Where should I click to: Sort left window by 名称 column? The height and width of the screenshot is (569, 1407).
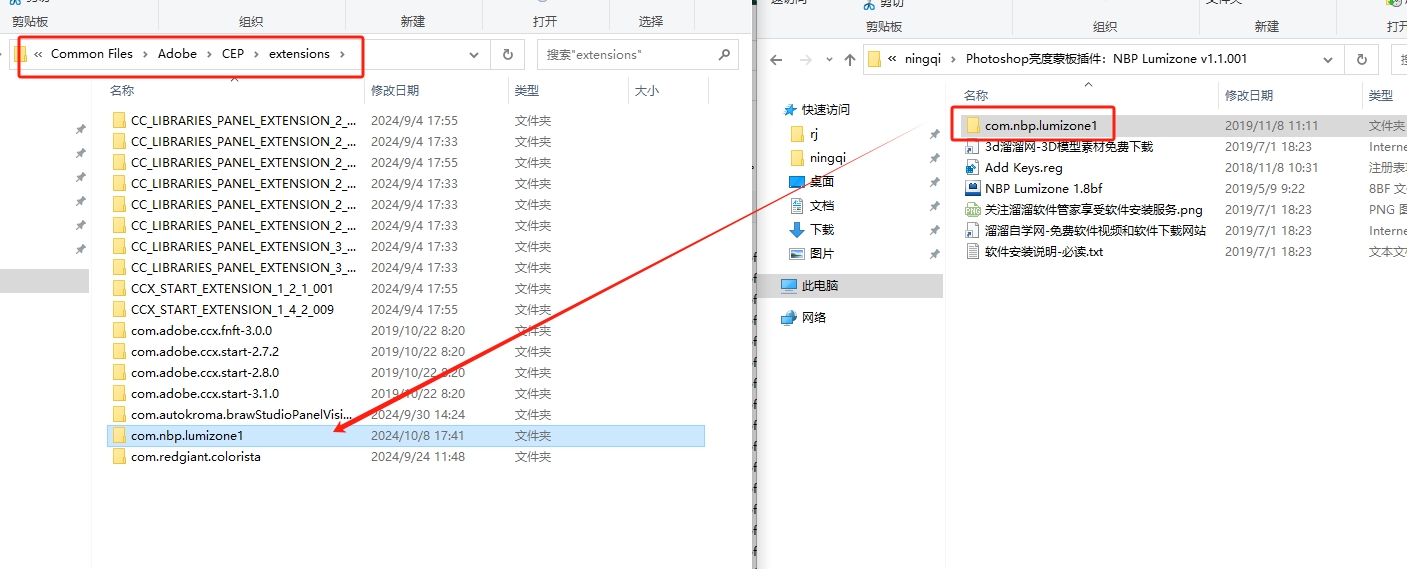122,90
